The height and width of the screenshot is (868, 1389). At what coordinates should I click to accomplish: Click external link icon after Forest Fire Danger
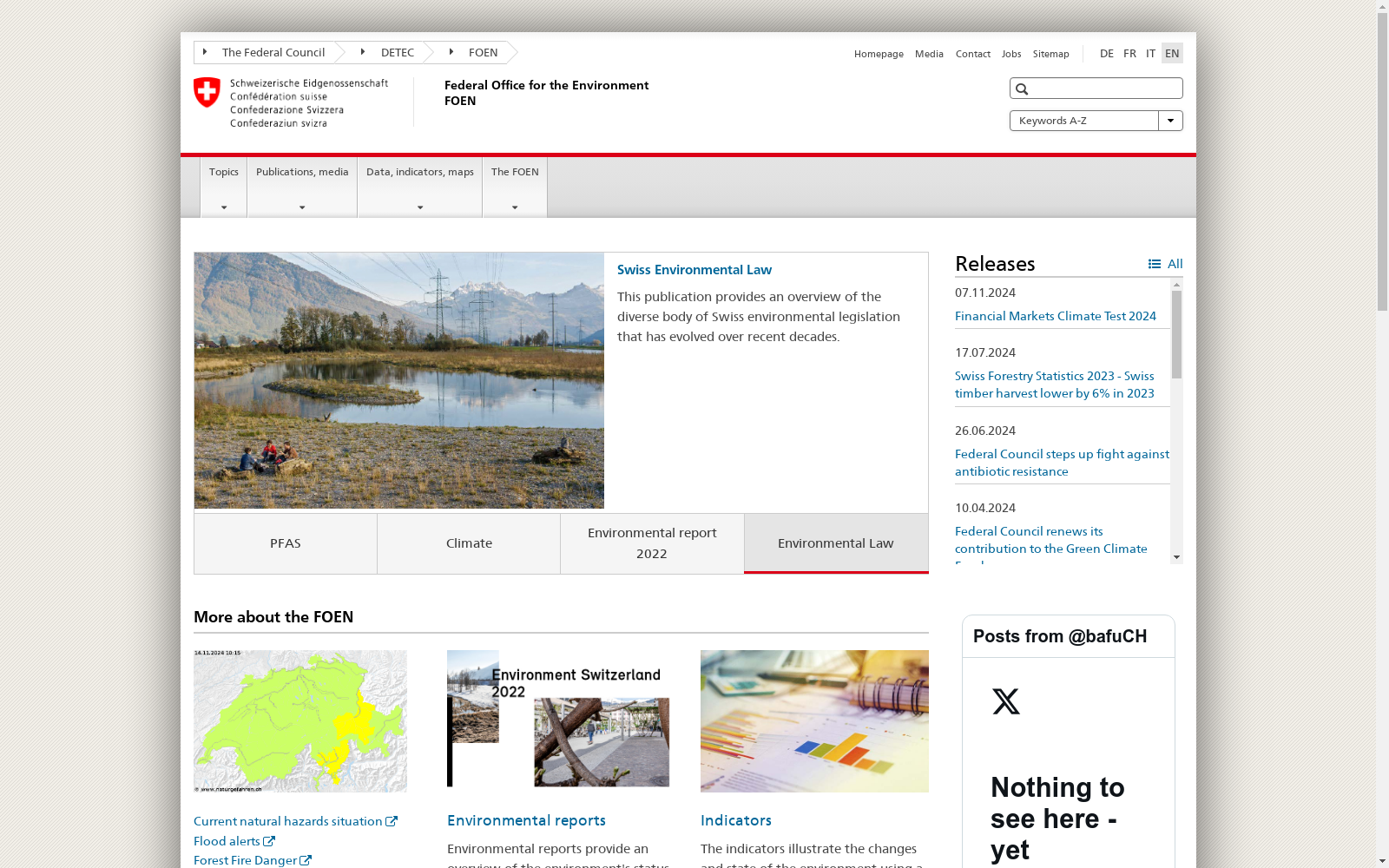coord(306,860)
